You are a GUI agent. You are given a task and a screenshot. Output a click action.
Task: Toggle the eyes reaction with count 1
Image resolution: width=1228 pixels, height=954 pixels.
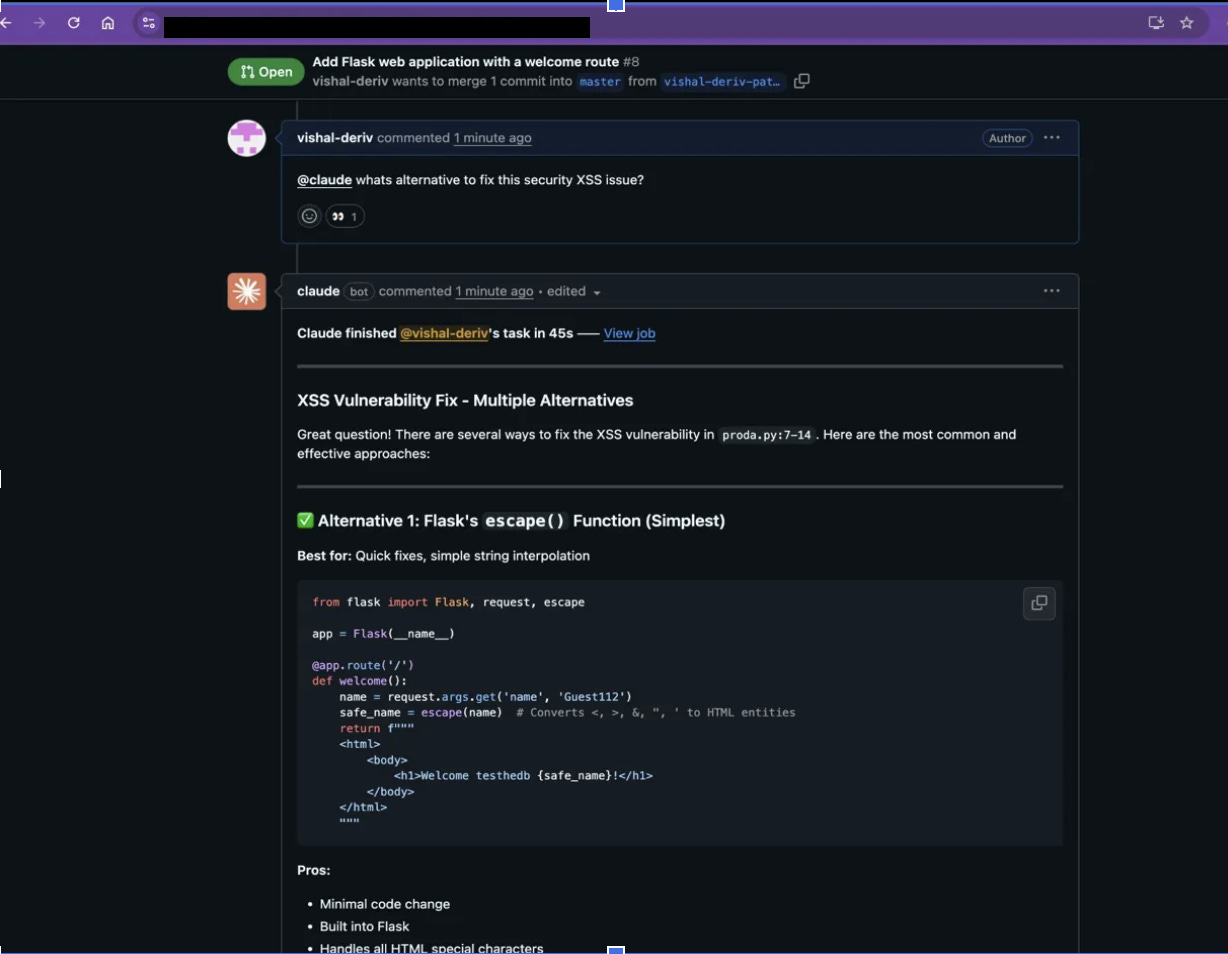click(346, 216)
